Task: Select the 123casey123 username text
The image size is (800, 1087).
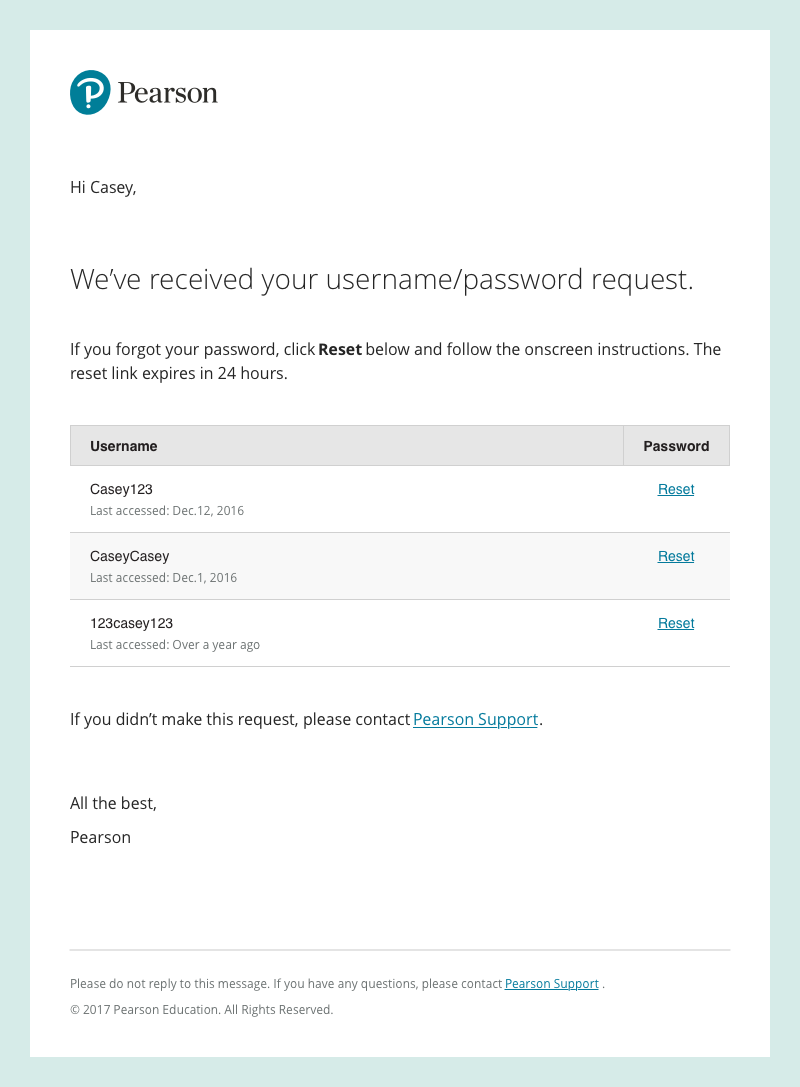Action: pyautogui.click(x=131, y=623)
